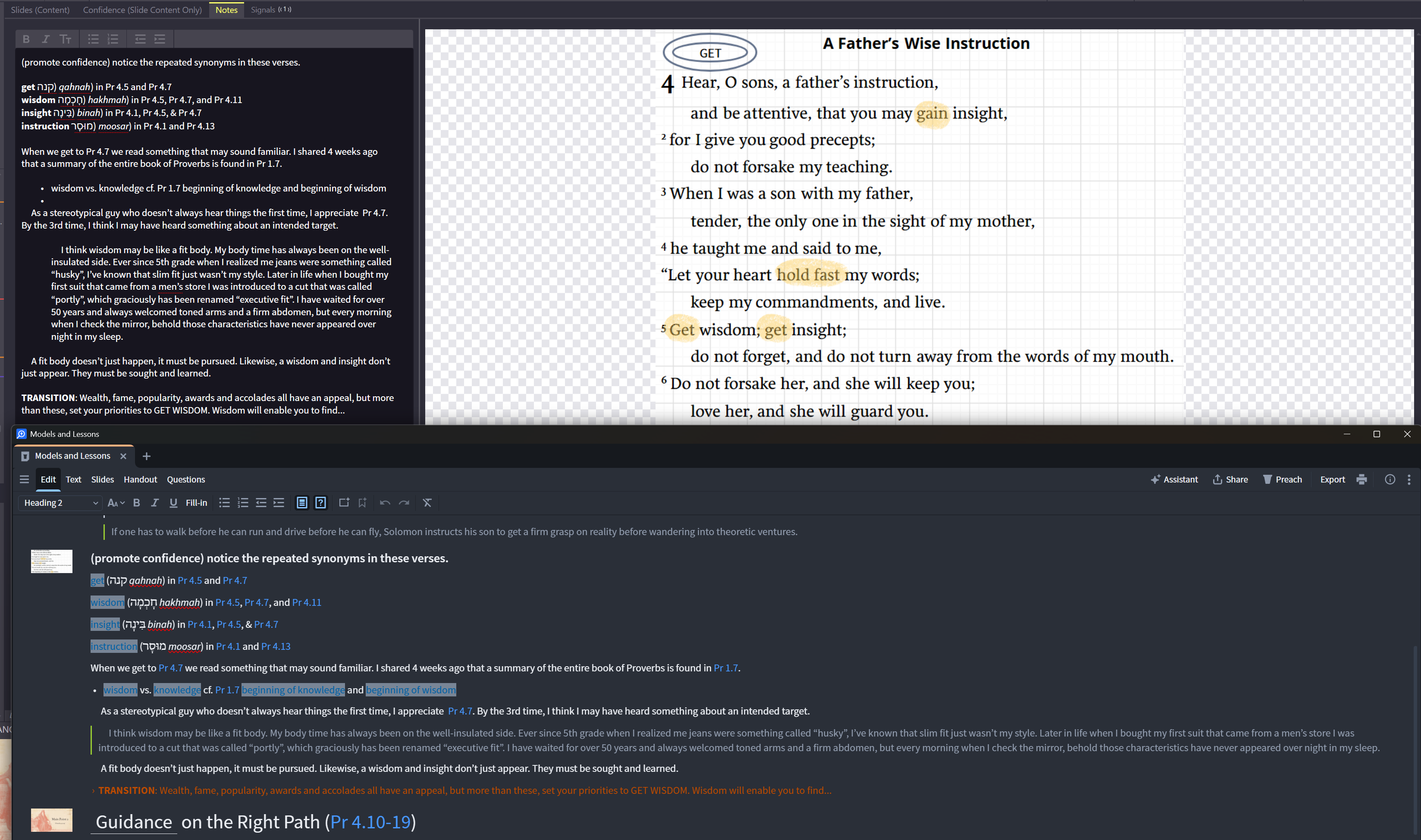1421x840 pixels.
Task: Click the undo arrow in editor toolbar
Action: [x=385, y=503]
